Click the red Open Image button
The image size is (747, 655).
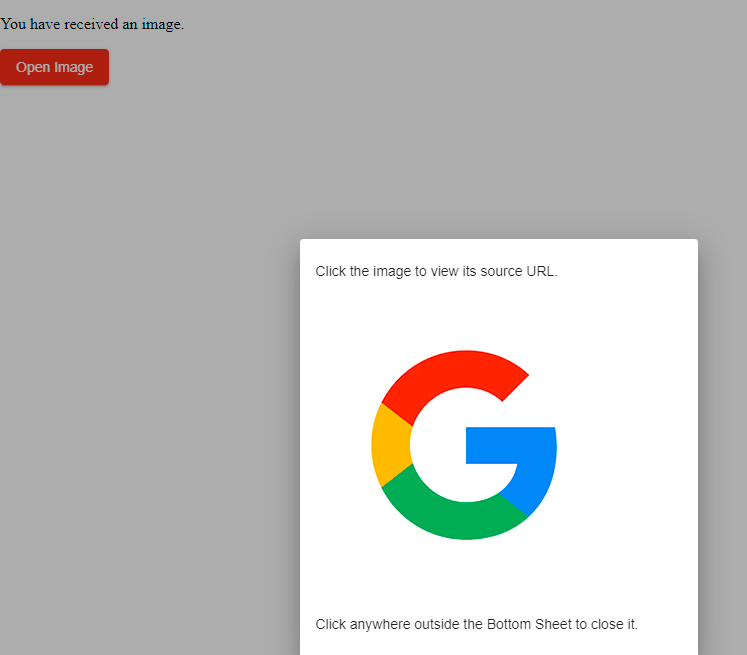tap(54, 67)
